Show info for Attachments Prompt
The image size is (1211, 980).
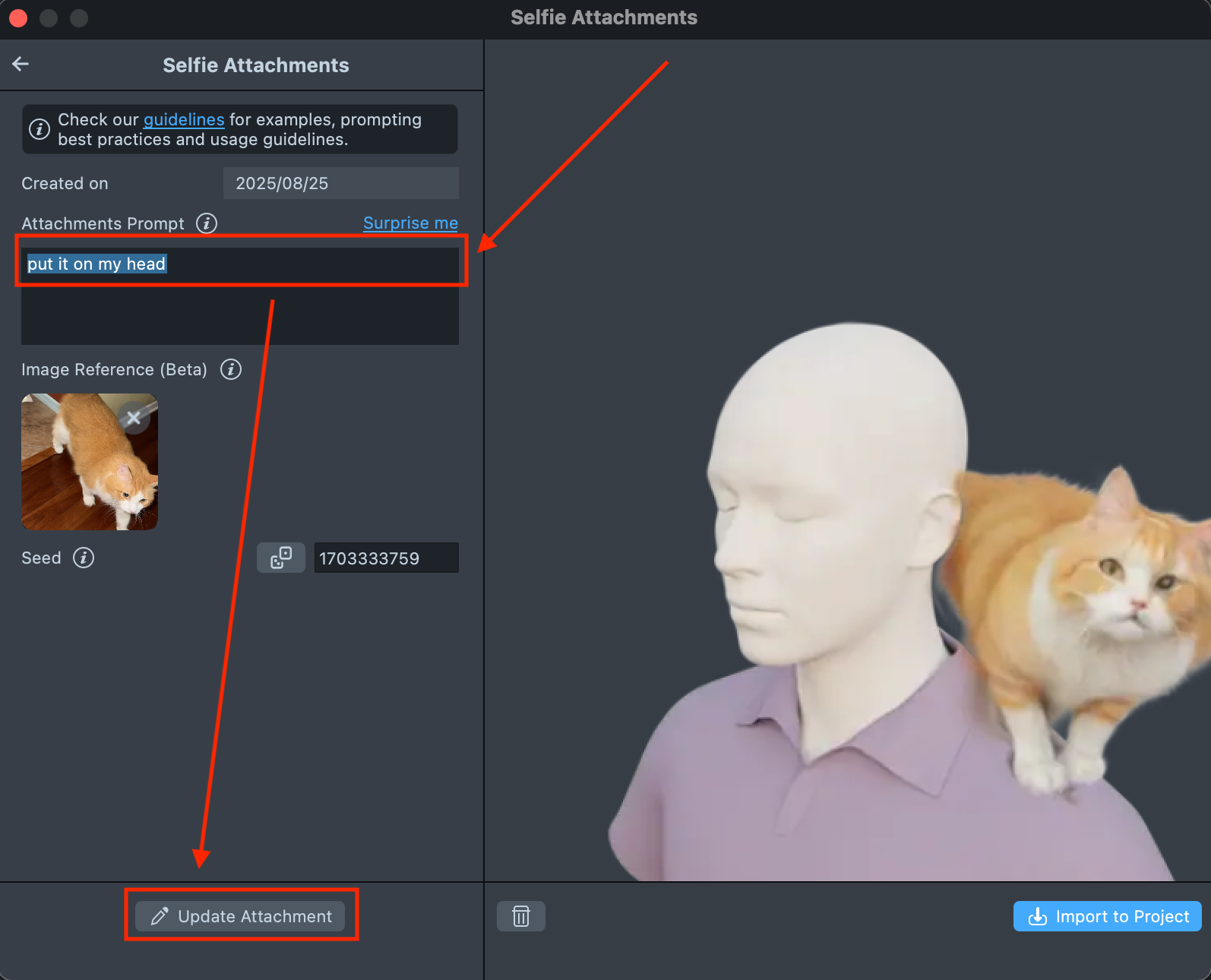207,223
